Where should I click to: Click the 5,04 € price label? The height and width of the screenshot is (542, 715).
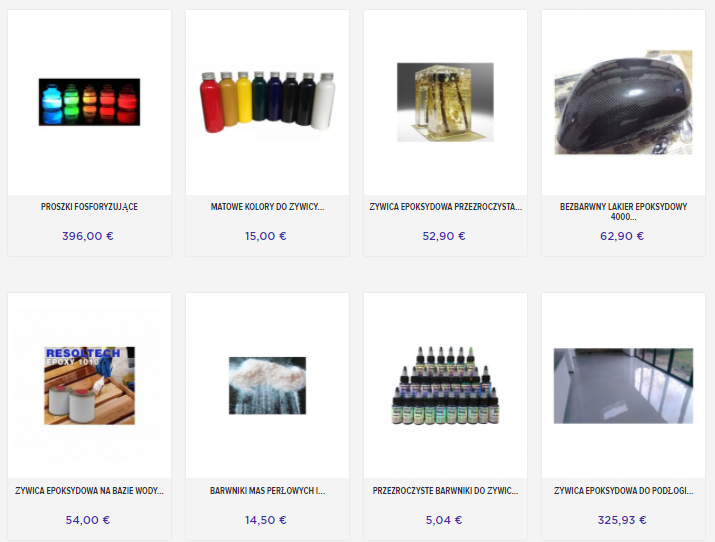[x=444, y=520]
